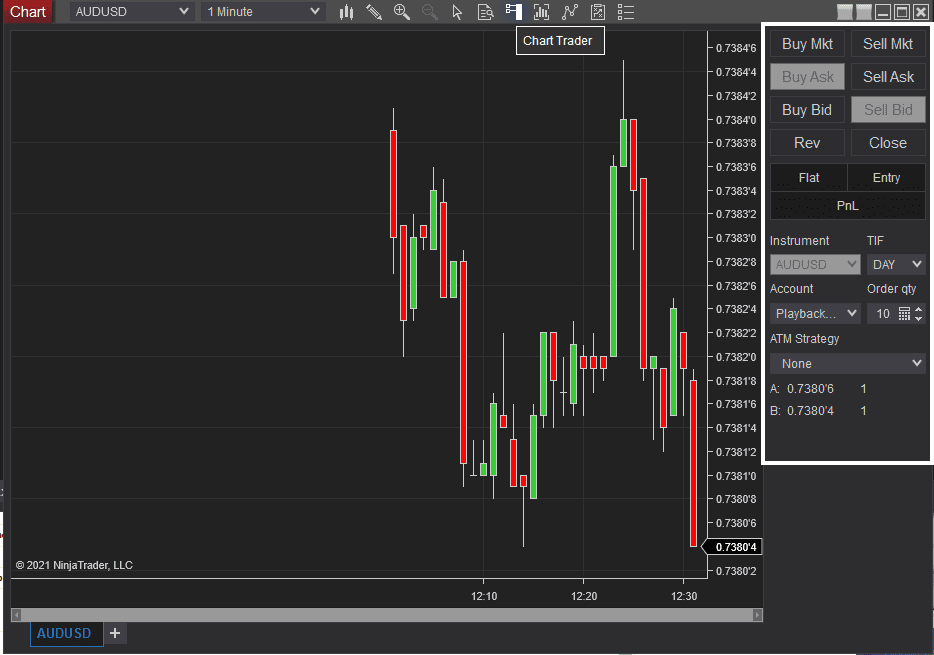Select the drawing tools pencil icon

pos(373,12)
